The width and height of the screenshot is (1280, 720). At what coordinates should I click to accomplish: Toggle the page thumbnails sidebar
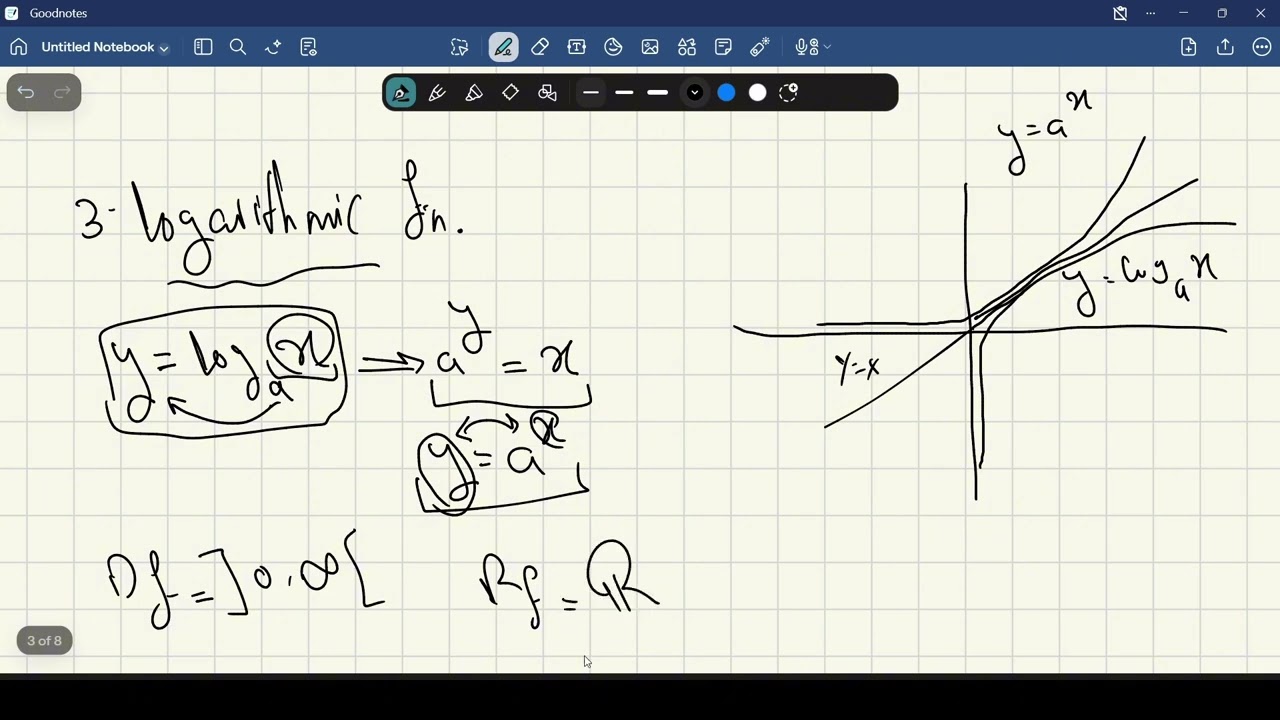point(203,47)
